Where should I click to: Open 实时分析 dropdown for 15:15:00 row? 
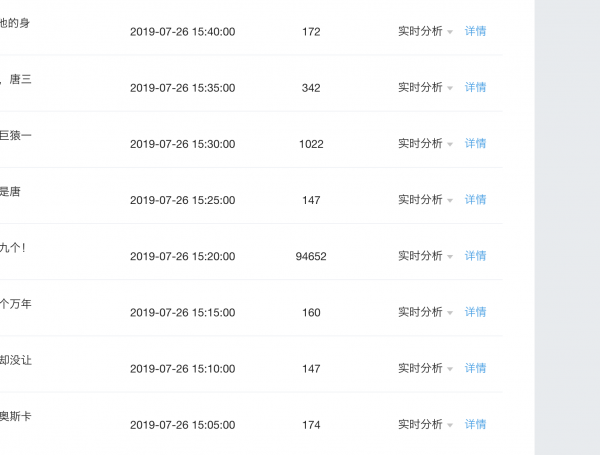coord(425,312)
